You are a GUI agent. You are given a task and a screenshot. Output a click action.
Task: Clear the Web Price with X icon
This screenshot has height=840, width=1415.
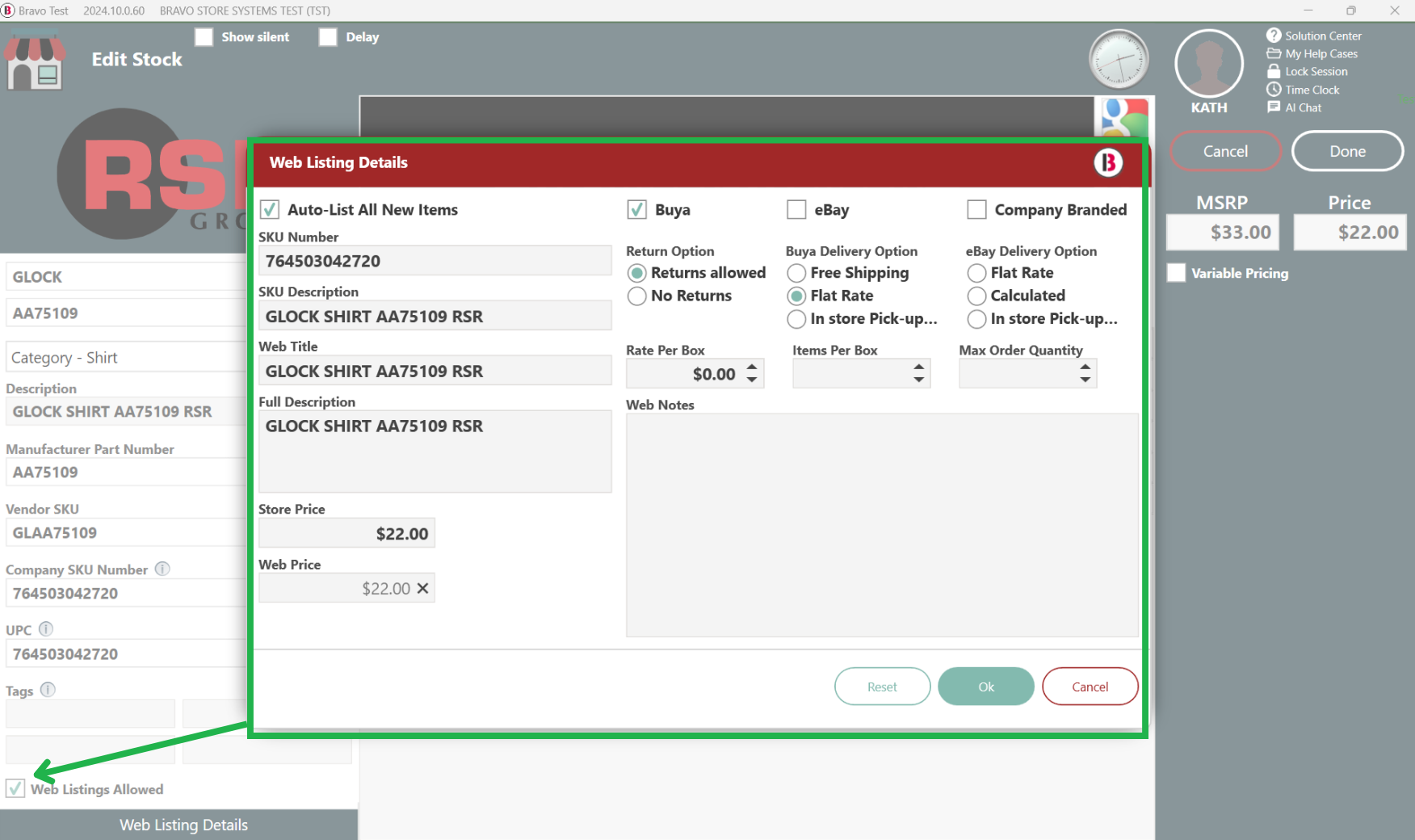422,589
